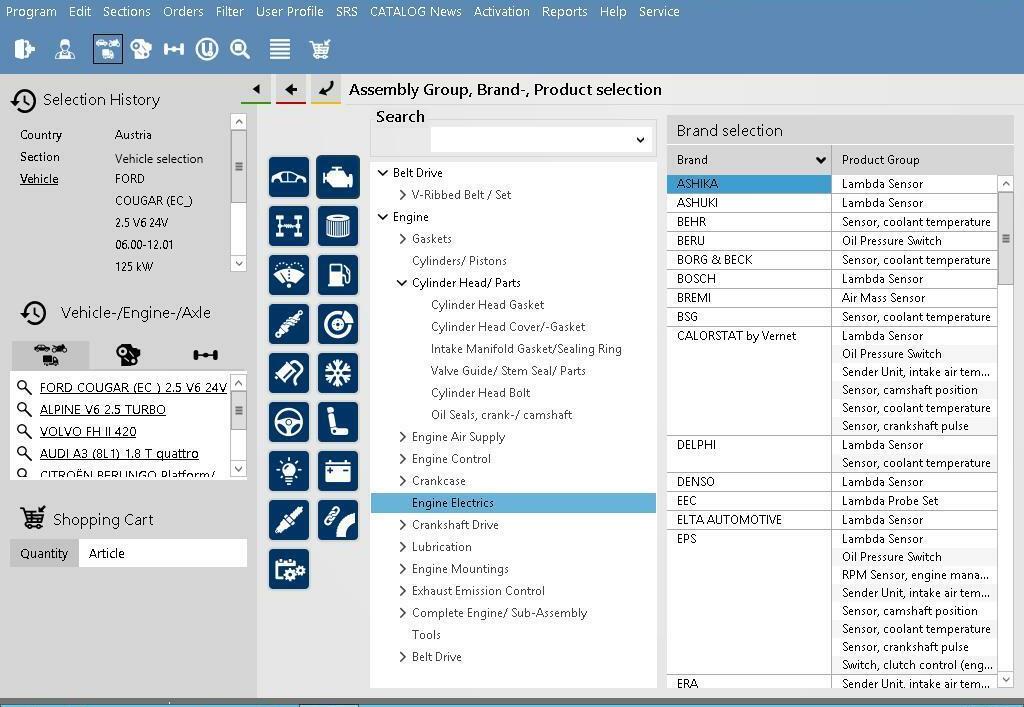This screenshot has width=1024, height=707.
Task: Expand the Lubrication node
Action: pos(402,547)
